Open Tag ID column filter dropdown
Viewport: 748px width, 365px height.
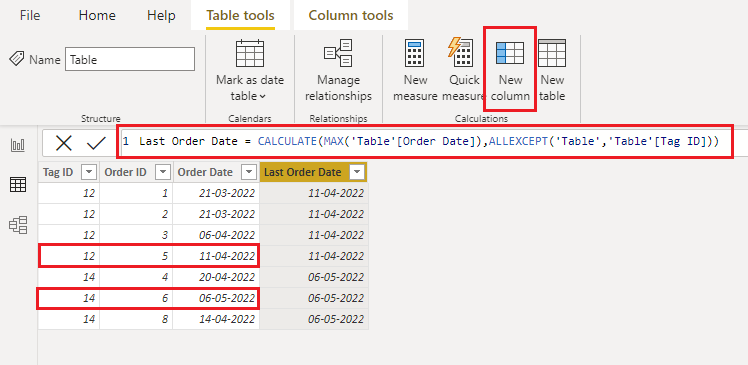[89, 172]
